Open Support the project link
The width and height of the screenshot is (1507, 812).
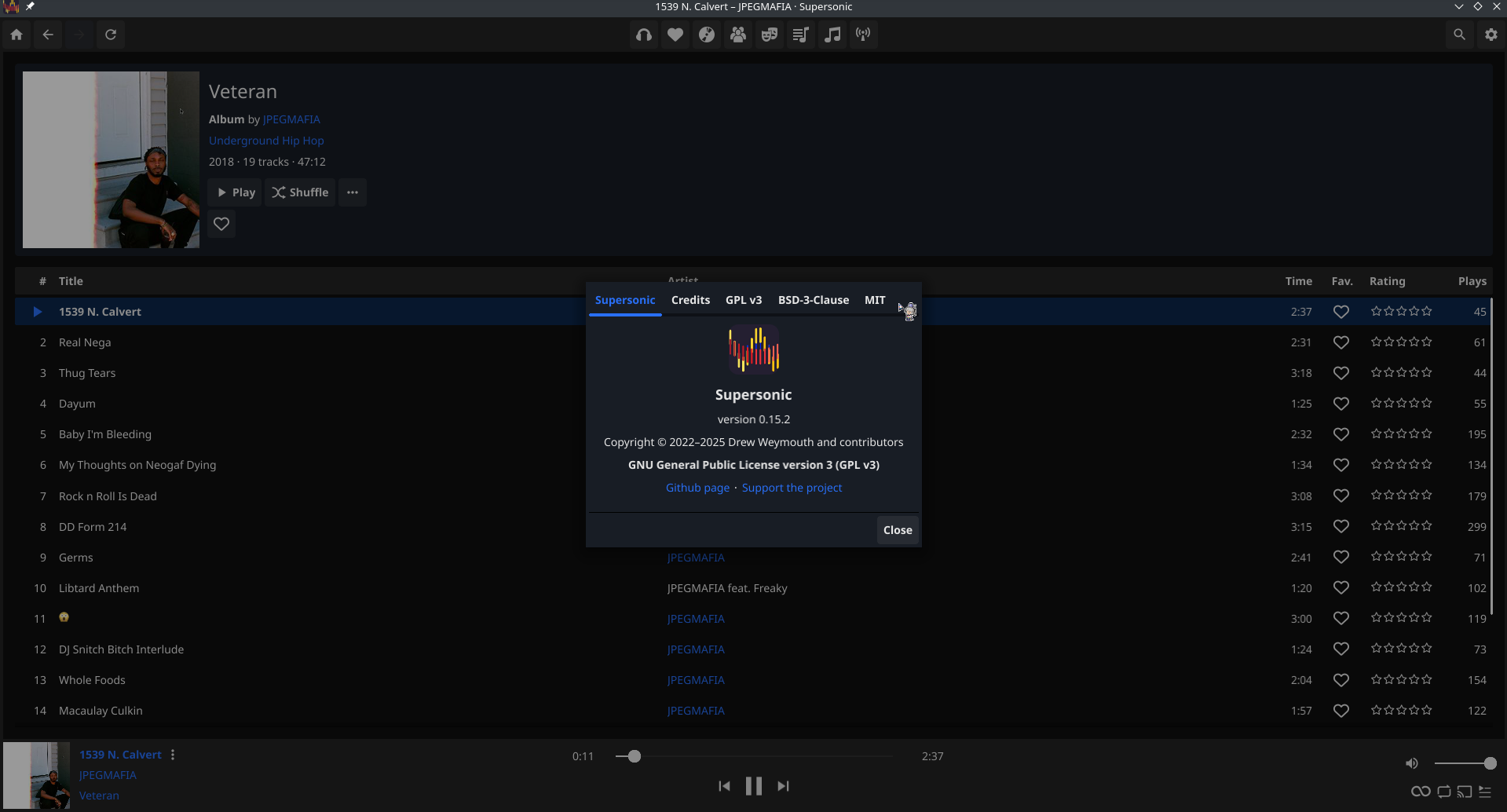pyautogui.click(x=792, y=488)
